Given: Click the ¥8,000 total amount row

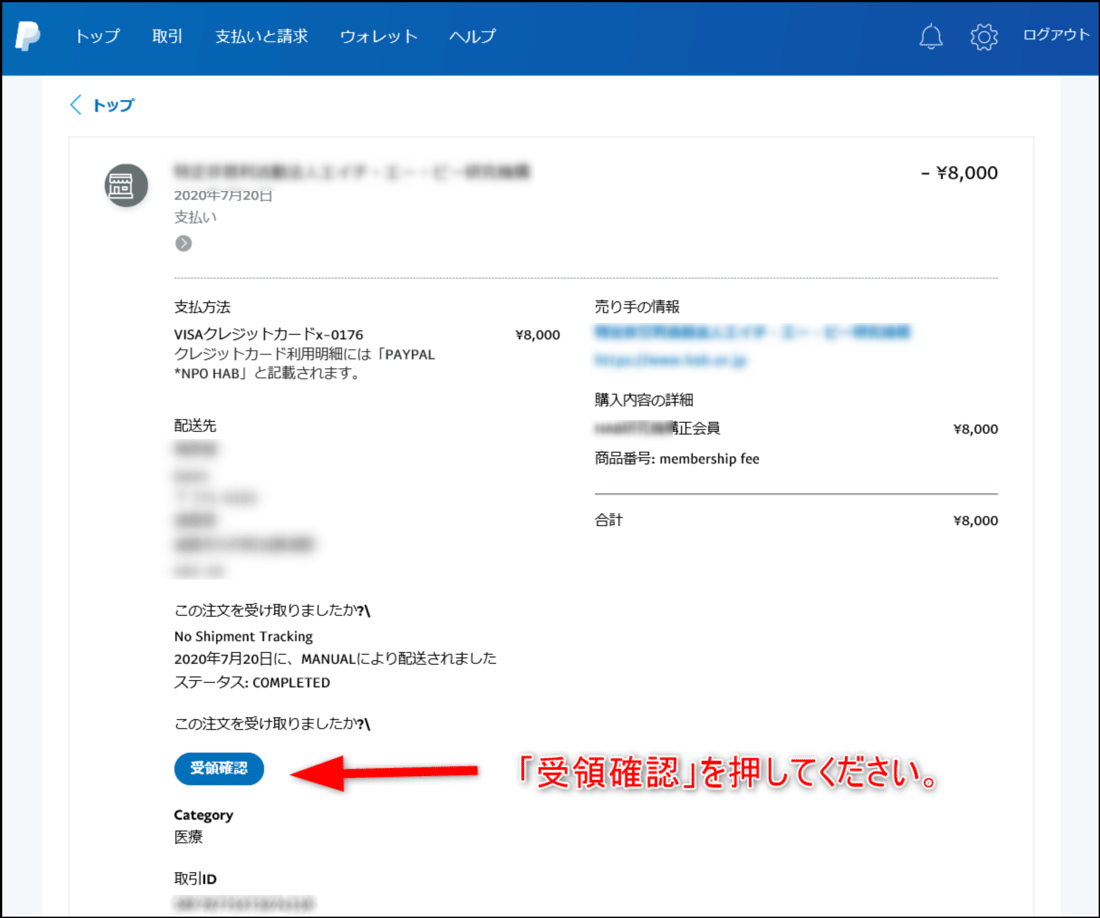Looking at the screenshot, I should point(974,520).
